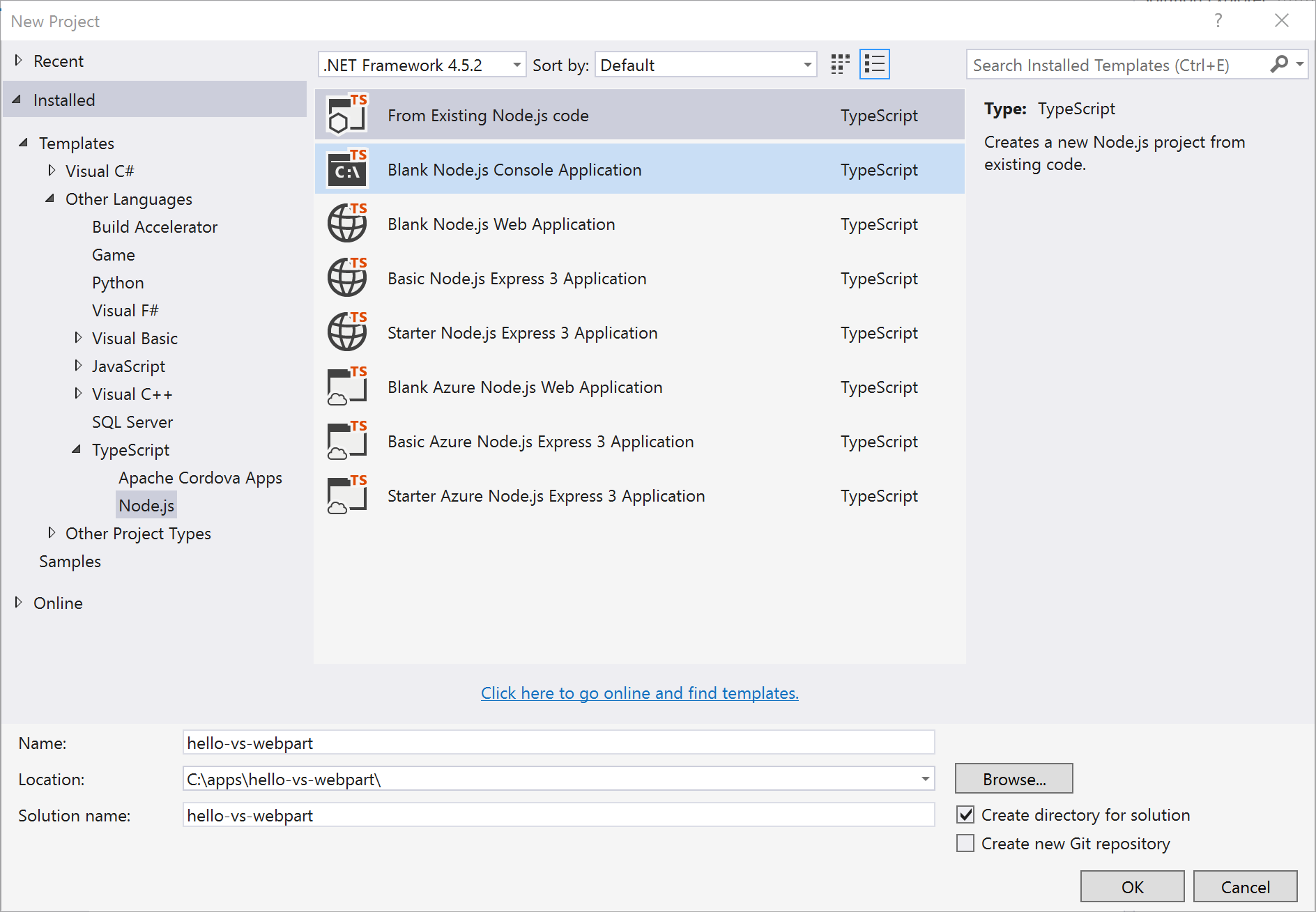Click the Blank Node.js Web Application globe icon

point(347,223)
